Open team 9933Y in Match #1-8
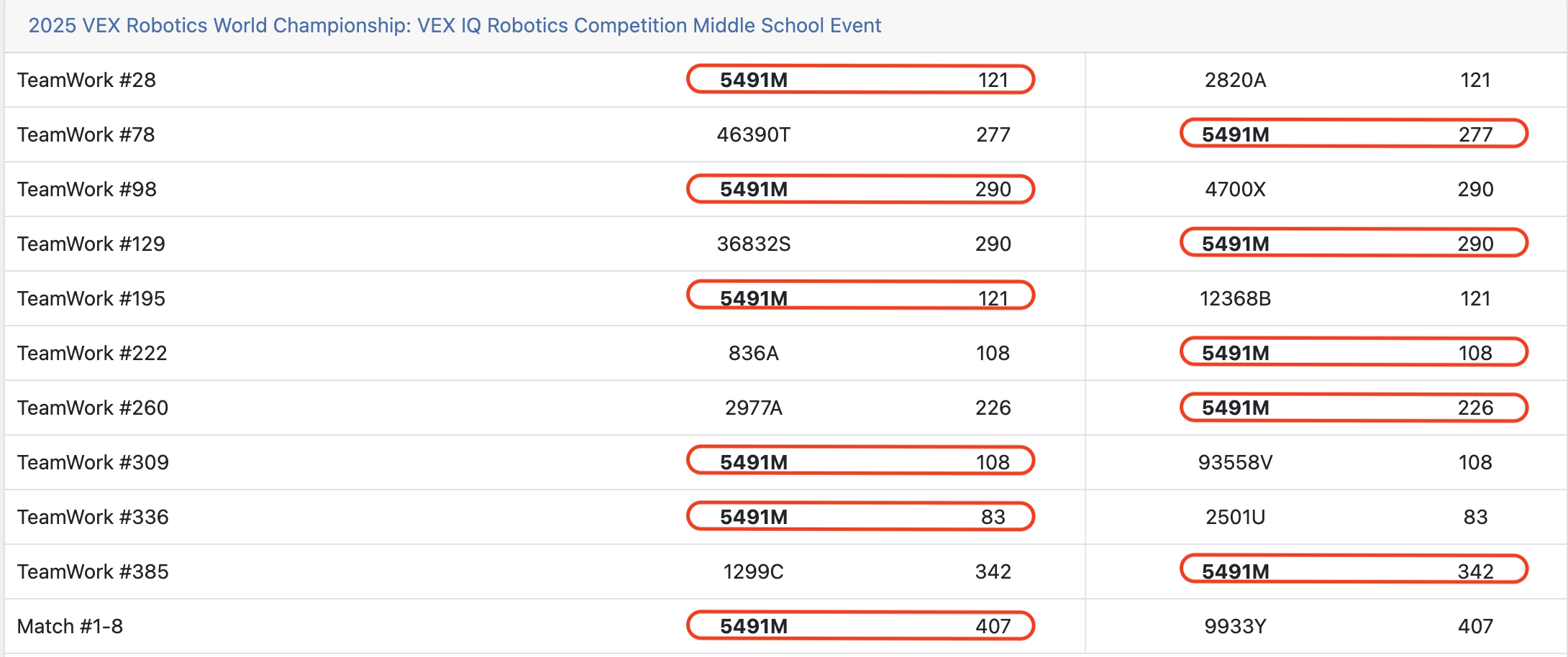Screen dimensions: 1568x657 [1235, 626]
